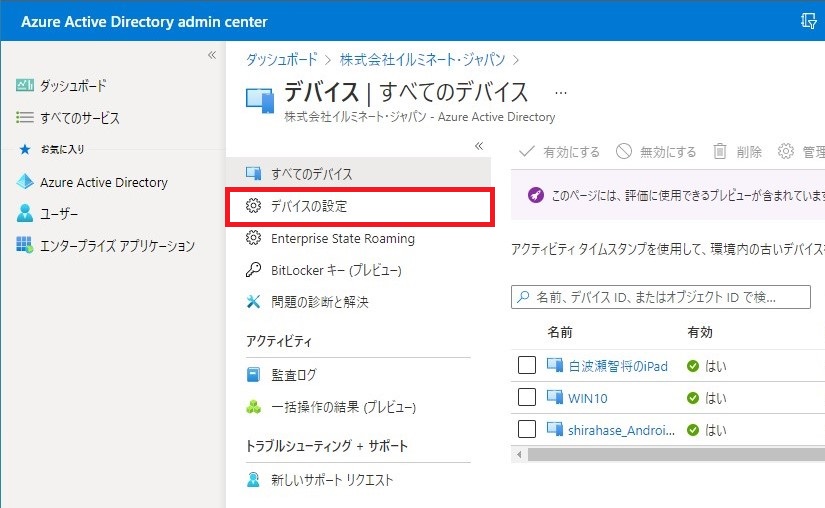Open device shirahase_Androi...

point(621,431)
